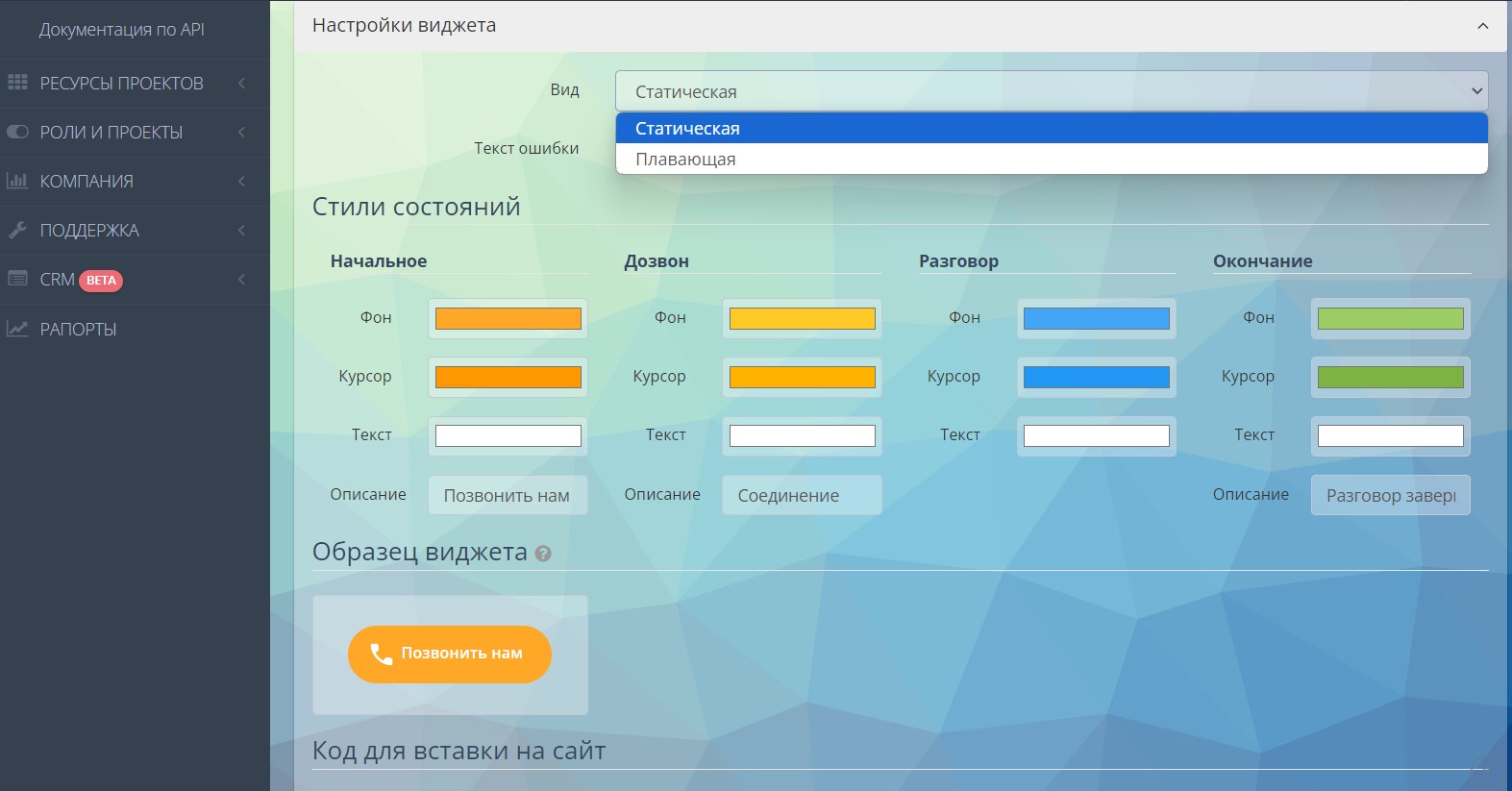Screen dimensions: 1512x791
Task: Expand the РОЛИ И ПРОЕКТЫ submenu arrow
Action: [241, 132]
